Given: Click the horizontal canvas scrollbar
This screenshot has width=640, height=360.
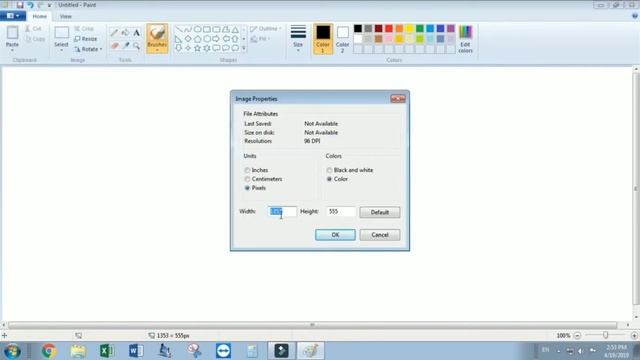Looking at the screenshot, I should pyautogui.click(x=312, y=325).
